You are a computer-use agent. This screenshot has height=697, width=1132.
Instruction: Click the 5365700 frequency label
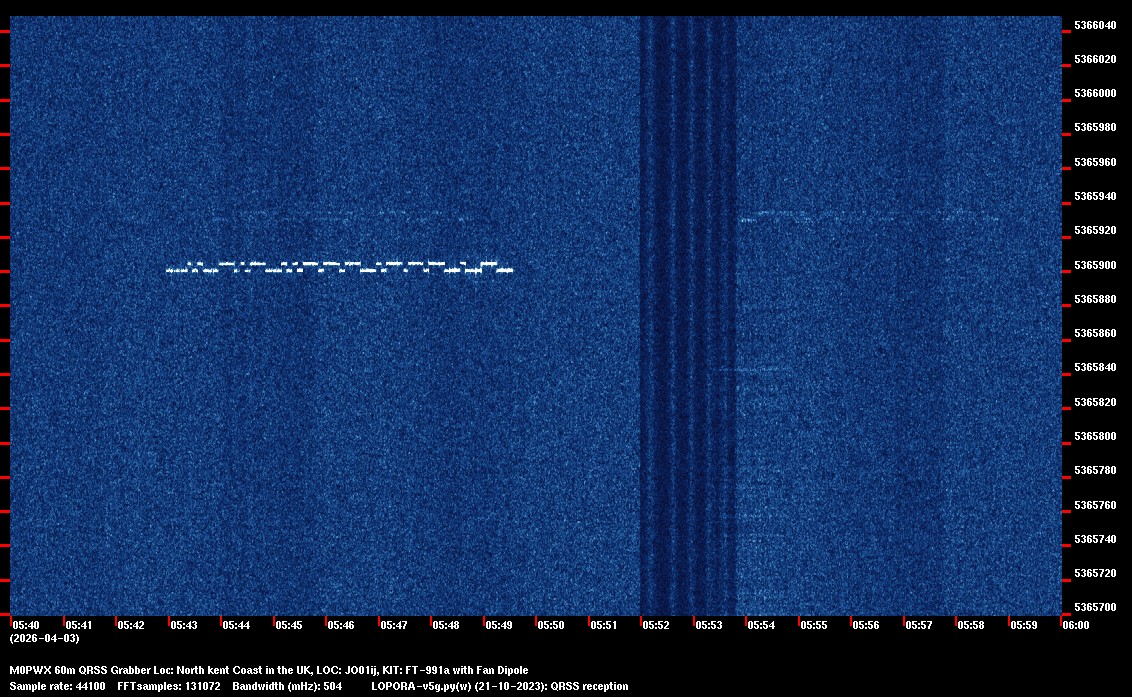tap(1095, 607)
